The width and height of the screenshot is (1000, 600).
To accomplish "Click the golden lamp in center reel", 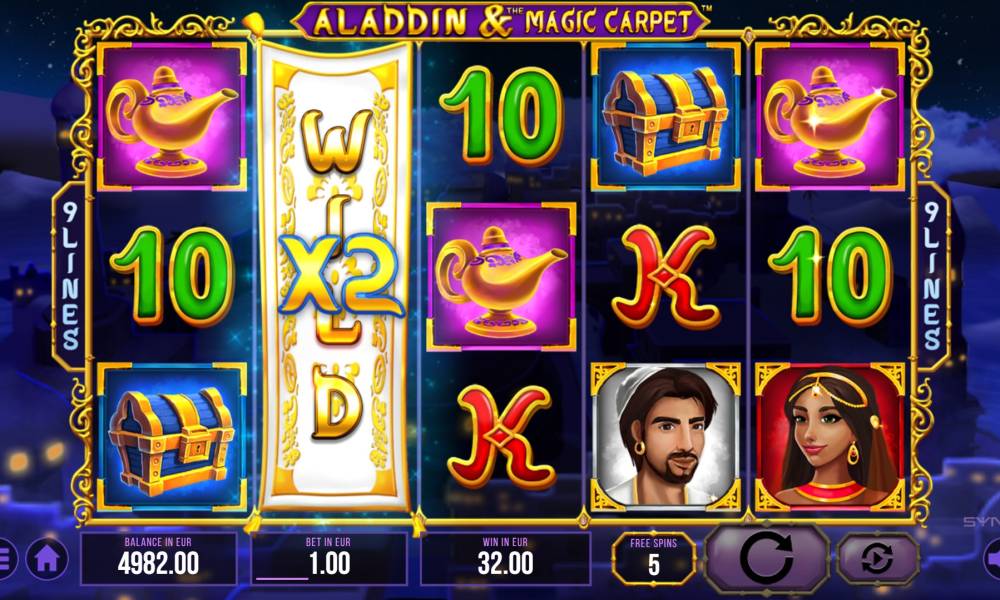I will pos(501,277).
